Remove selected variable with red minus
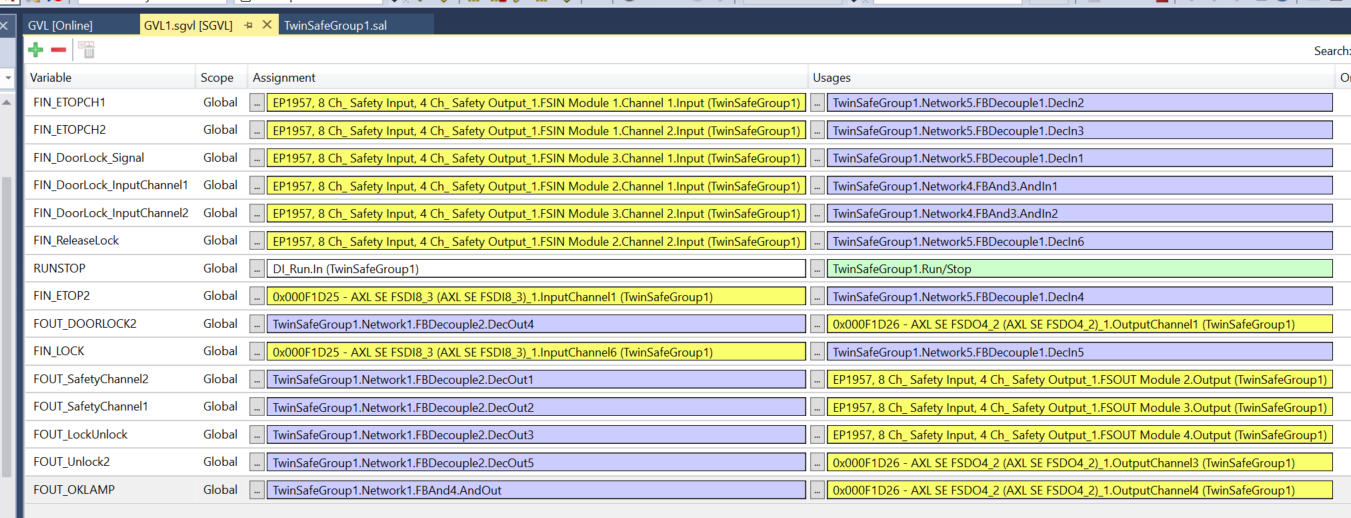The image size is (1351, 518). tap(59, 50)
